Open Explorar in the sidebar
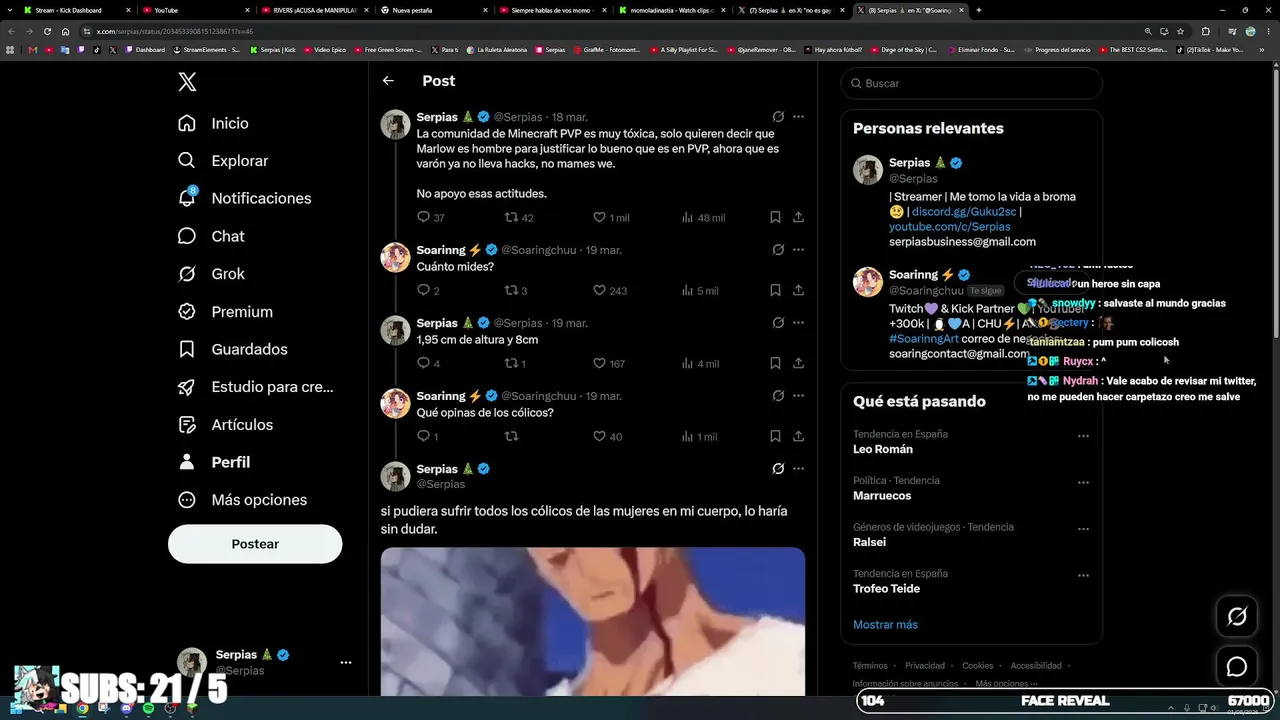This screenshot has height=720, width=1280. (x=223, y=161)
